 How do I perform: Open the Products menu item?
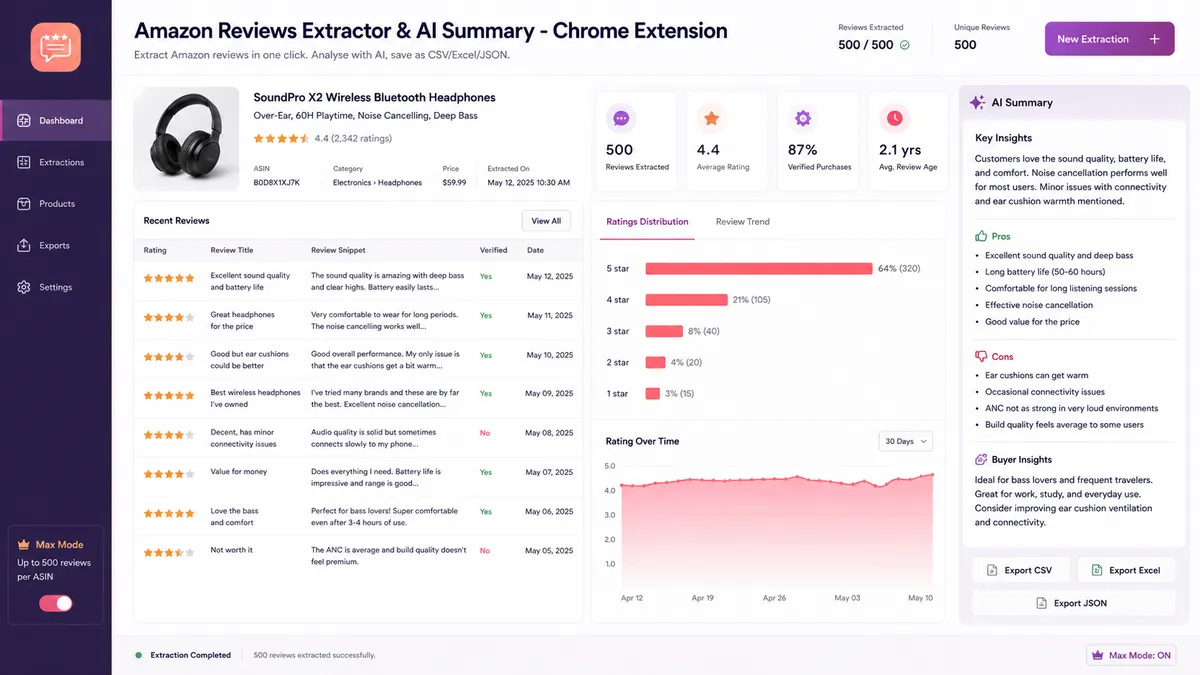56,204
